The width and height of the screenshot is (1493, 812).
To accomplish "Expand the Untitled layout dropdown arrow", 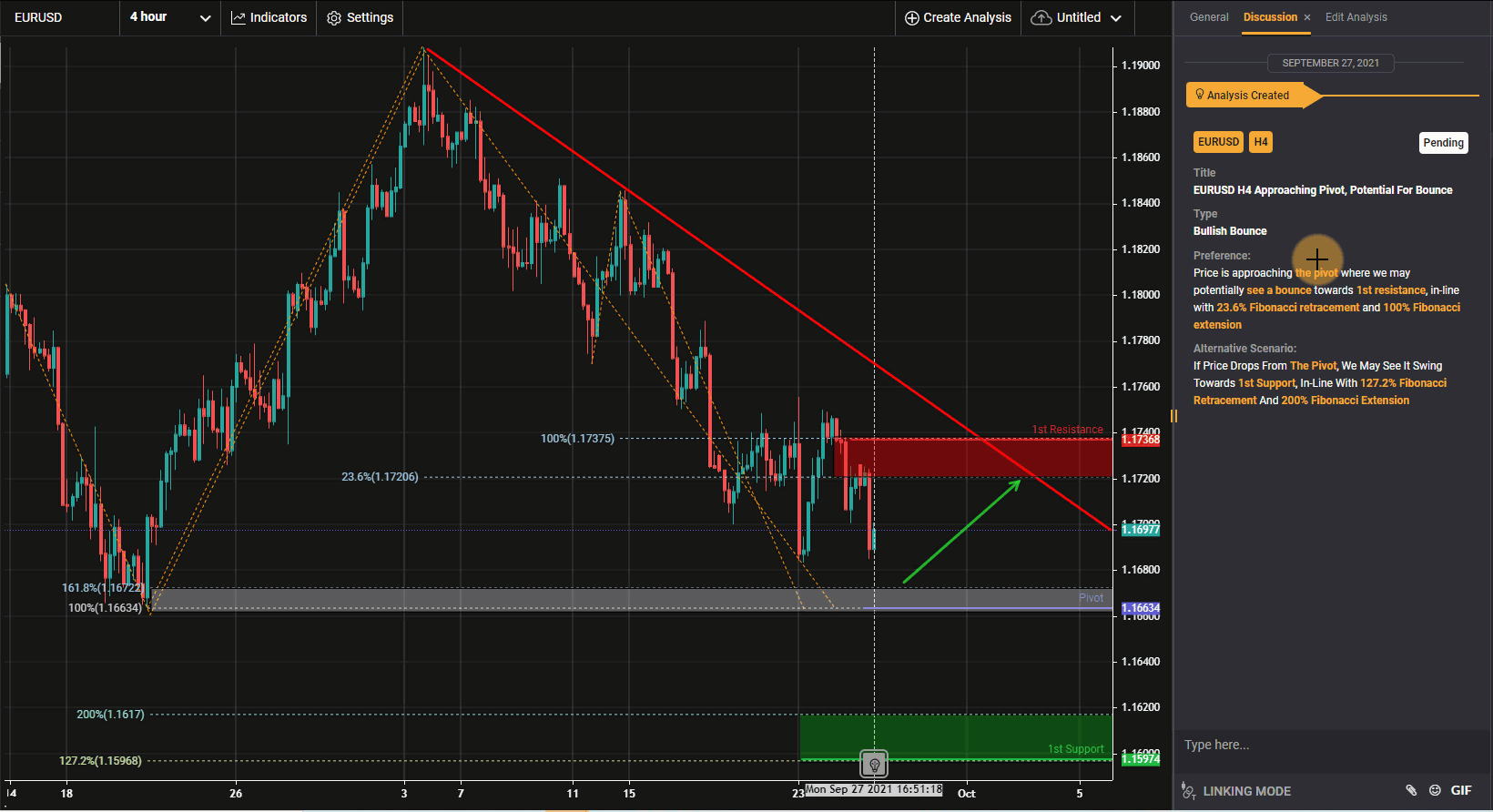I will coord(1116,18).
